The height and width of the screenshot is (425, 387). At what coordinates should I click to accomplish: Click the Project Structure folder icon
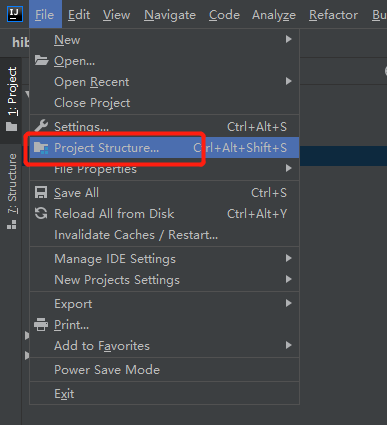coord(41,148)
